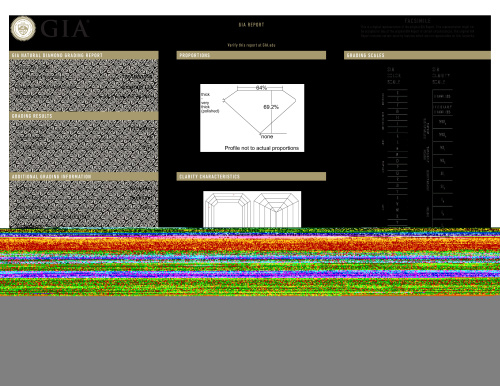Click the diamond profile proportions diagram
500x386 pixels.
[x=252, y=118]
